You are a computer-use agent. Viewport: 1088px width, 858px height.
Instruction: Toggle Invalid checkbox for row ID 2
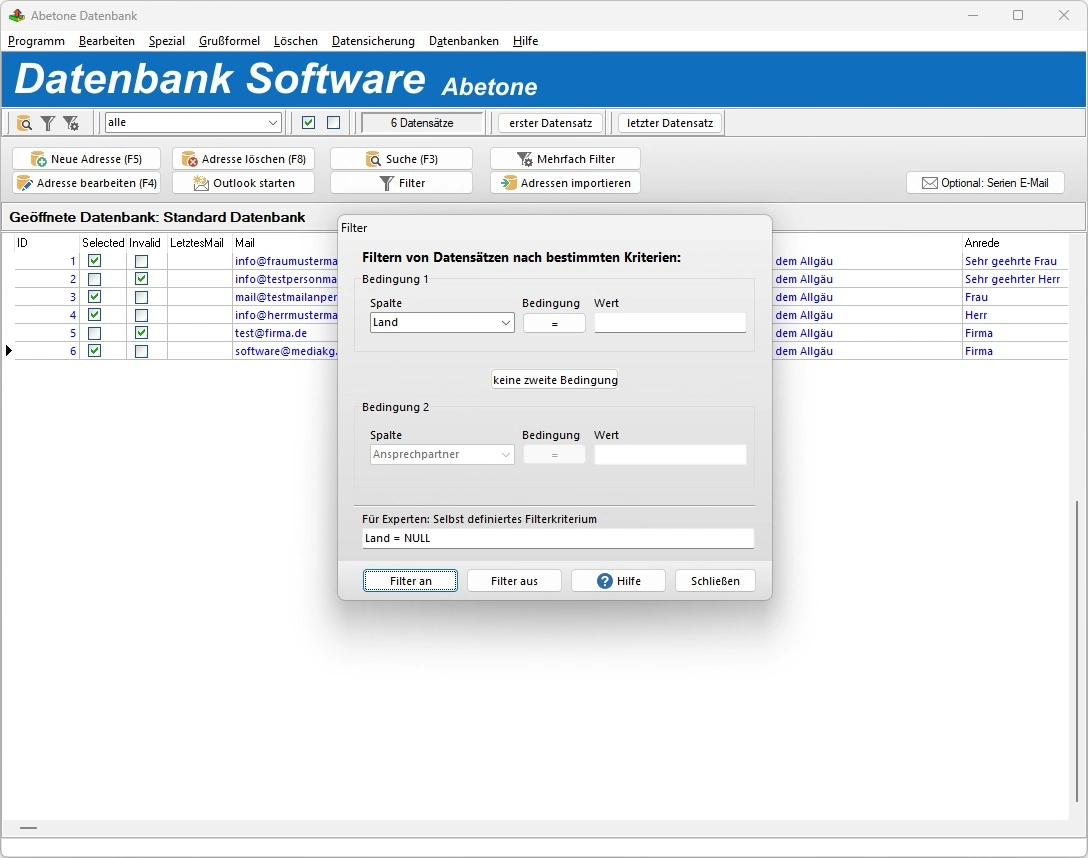142,279
